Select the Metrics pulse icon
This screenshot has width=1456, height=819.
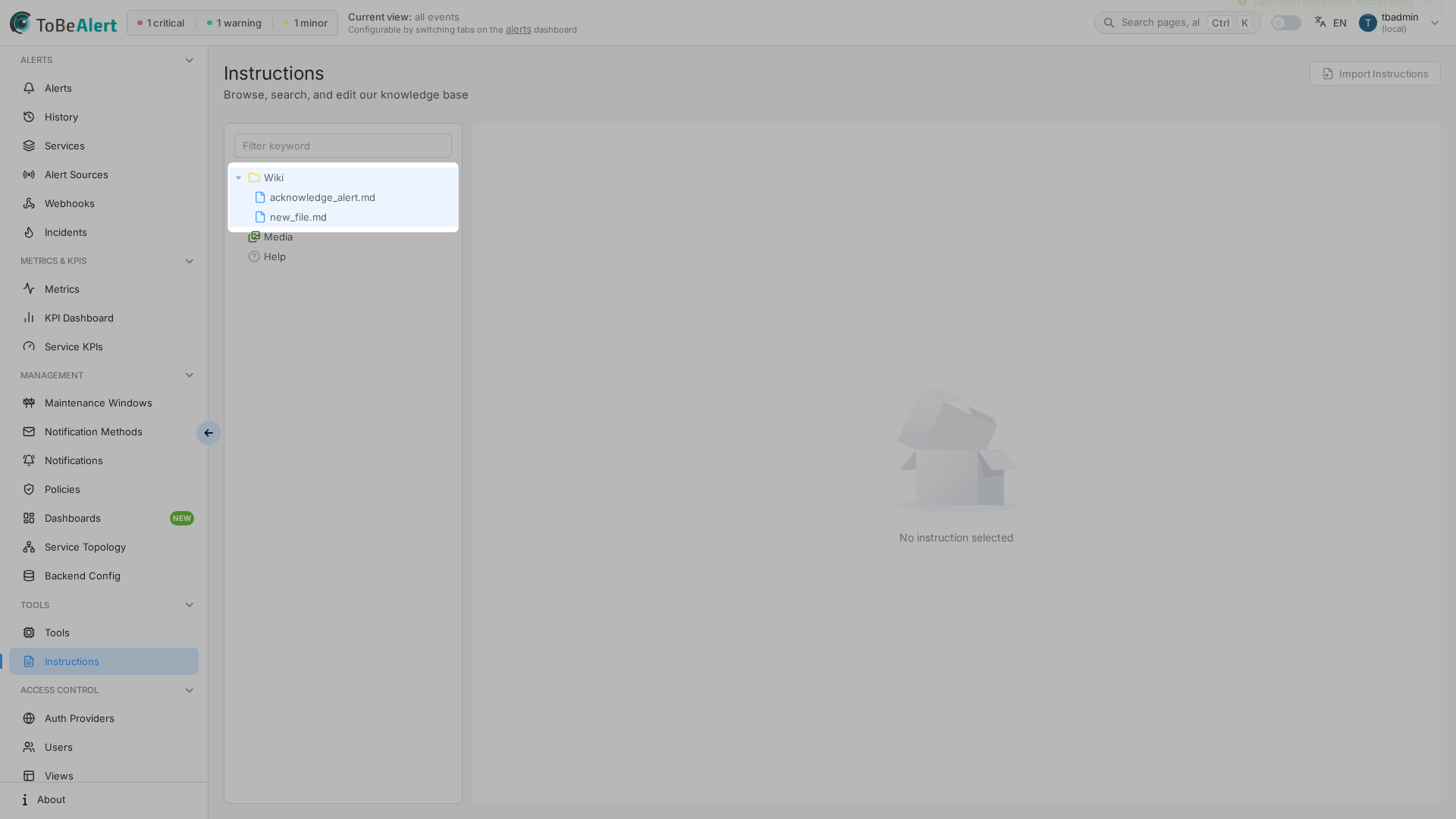tap(29, 289)
